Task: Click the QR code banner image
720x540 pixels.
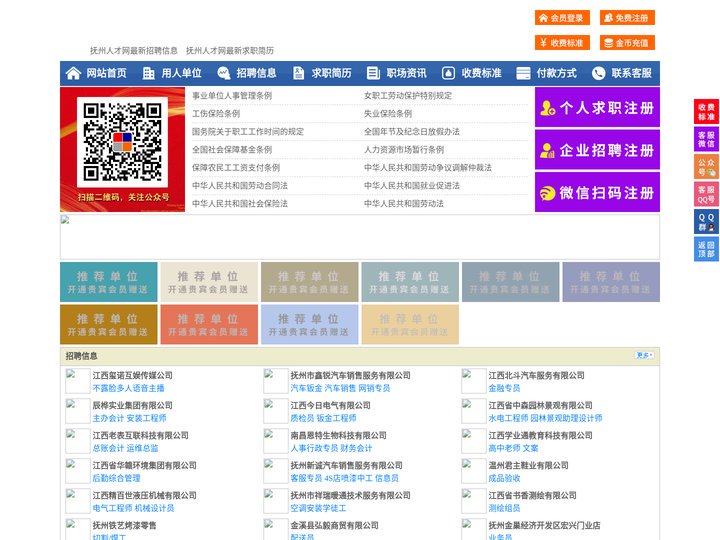Action: pyautogui.click(x=123, y=150)
